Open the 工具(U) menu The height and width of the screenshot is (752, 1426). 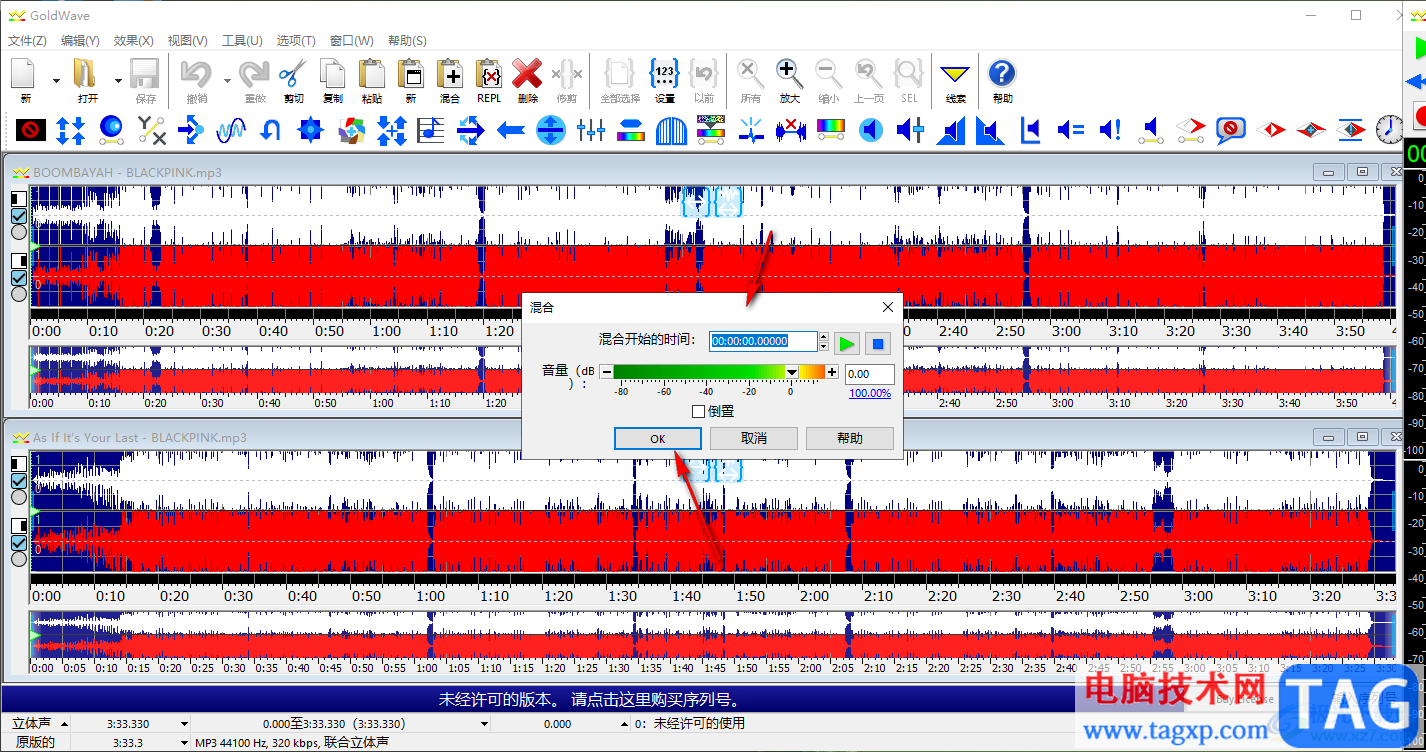(242, 41)
